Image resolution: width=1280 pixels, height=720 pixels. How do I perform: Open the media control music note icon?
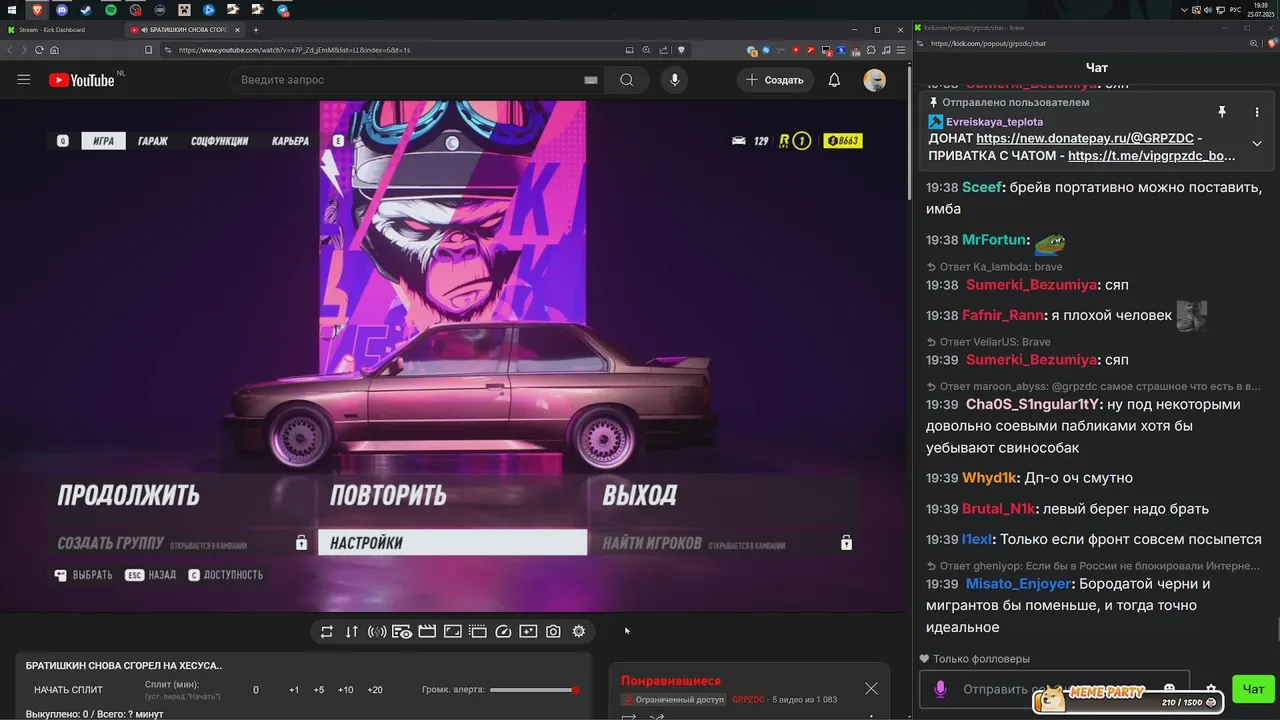[x=886, y=50]
